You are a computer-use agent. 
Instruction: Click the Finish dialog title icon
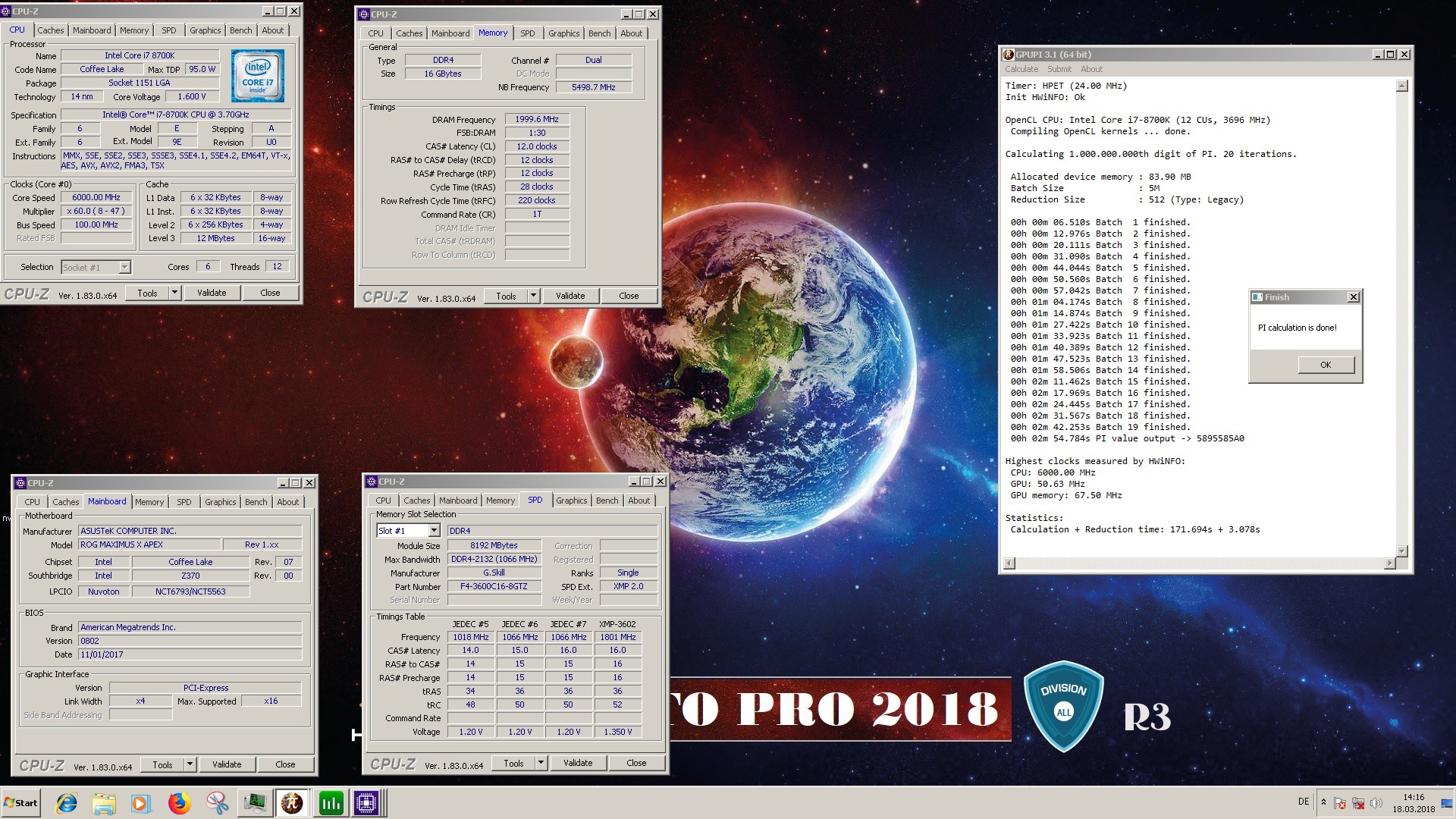1257,297
